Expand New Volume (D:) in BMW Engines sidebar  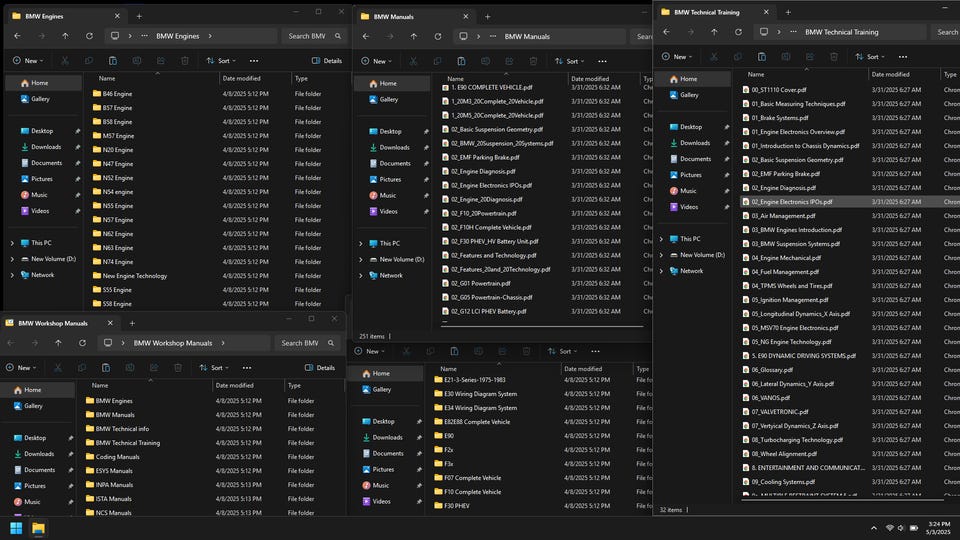12,259
